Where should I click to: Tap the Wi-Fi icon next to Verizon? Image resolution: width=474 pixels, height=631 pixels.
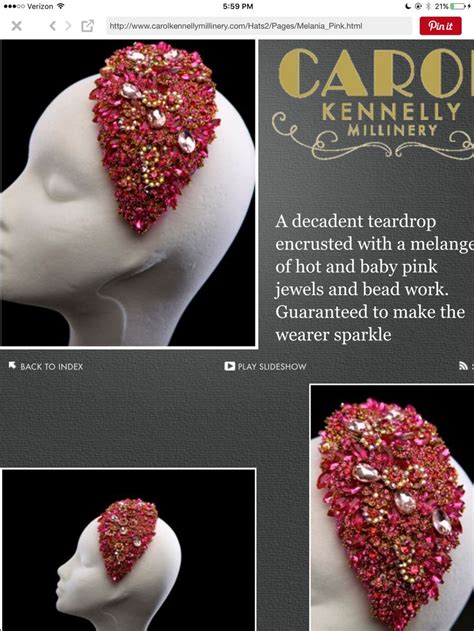(x=60, y=6)
